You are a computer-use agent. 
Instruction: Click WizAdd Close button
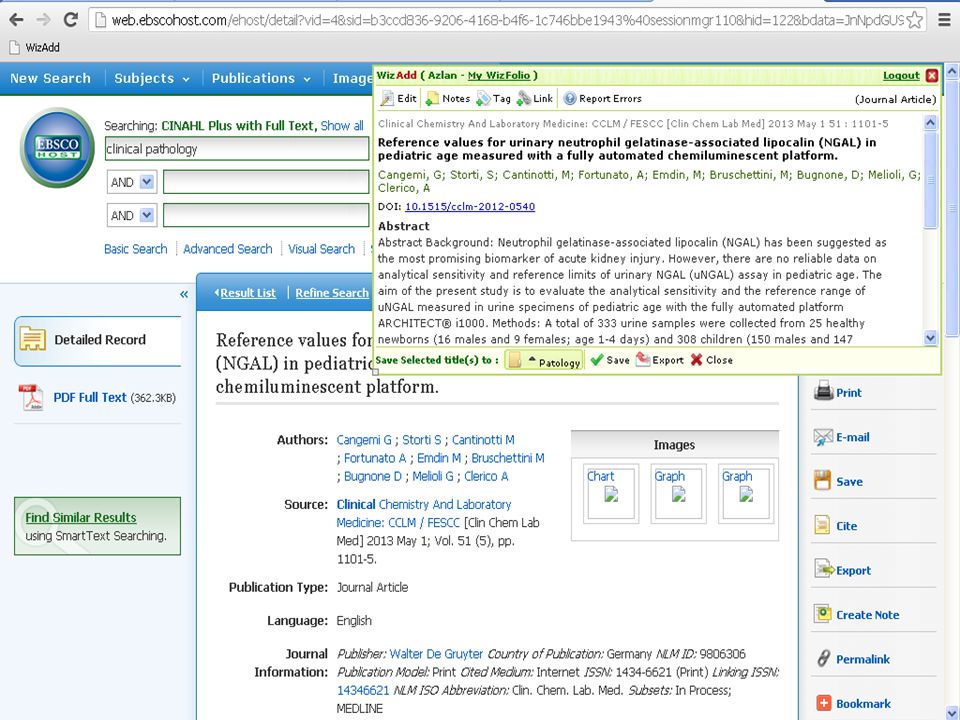coord(711,360)
